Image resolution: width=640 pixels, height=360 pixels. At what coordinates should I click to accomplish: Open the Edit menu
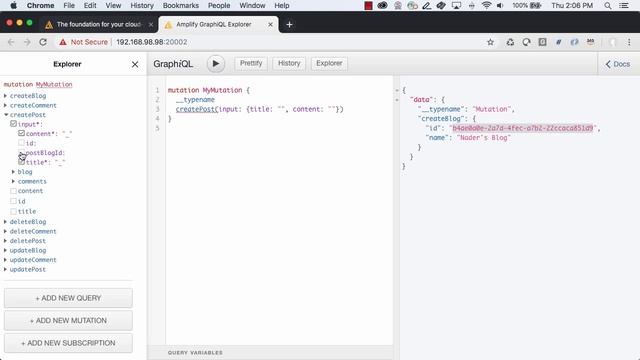[x=90, y=5]
